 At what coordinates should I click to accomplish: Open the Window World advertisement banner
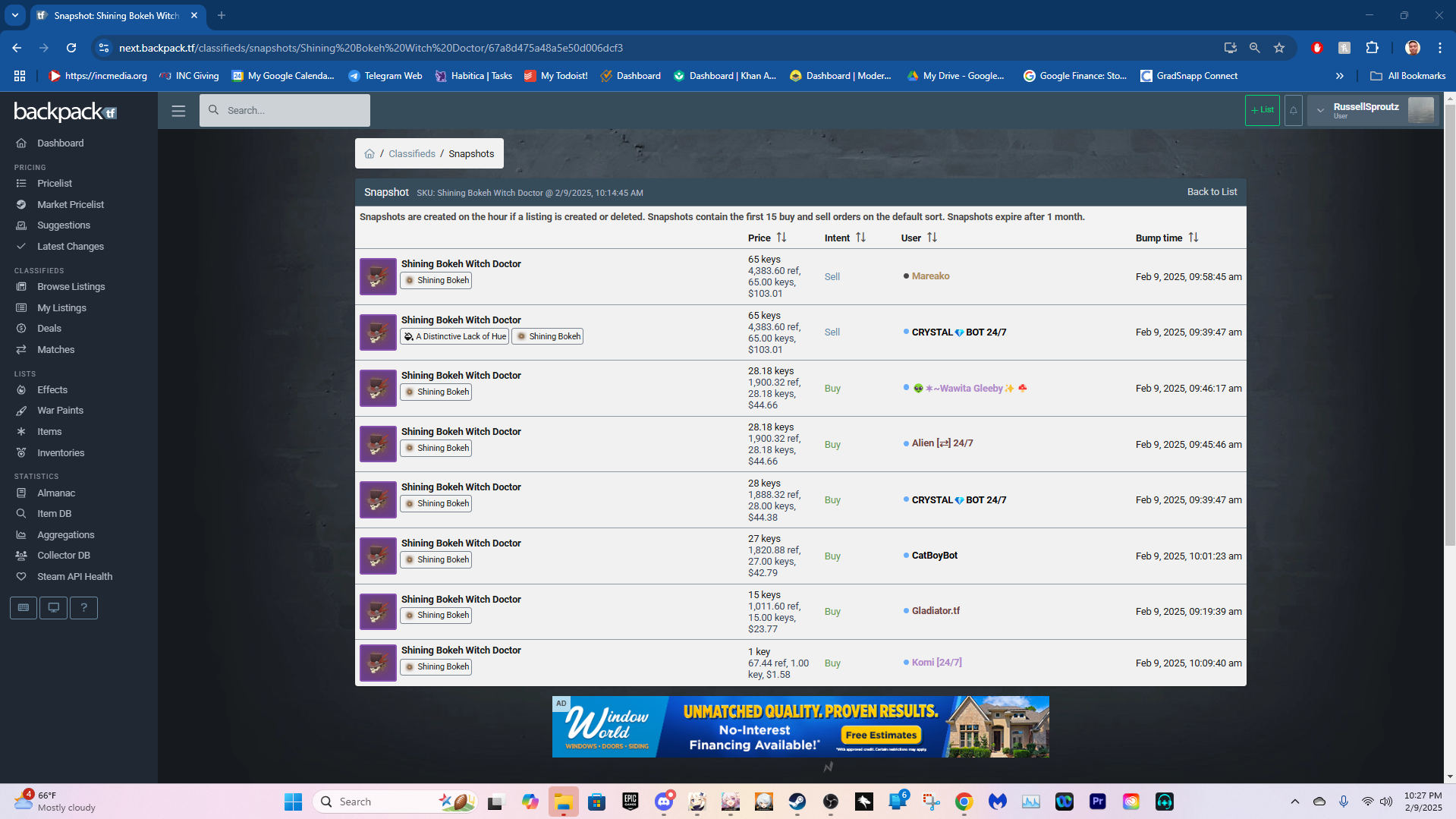click(x=800, y=727)
